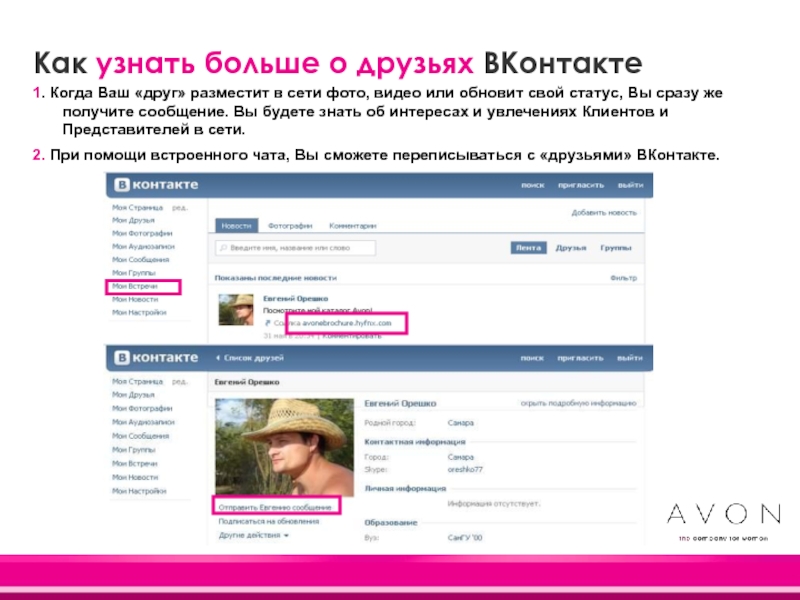Screen dimensions: 800x600
Task: Click the 'Самара' value next to 'Город'
Action: tap(461, 457)
